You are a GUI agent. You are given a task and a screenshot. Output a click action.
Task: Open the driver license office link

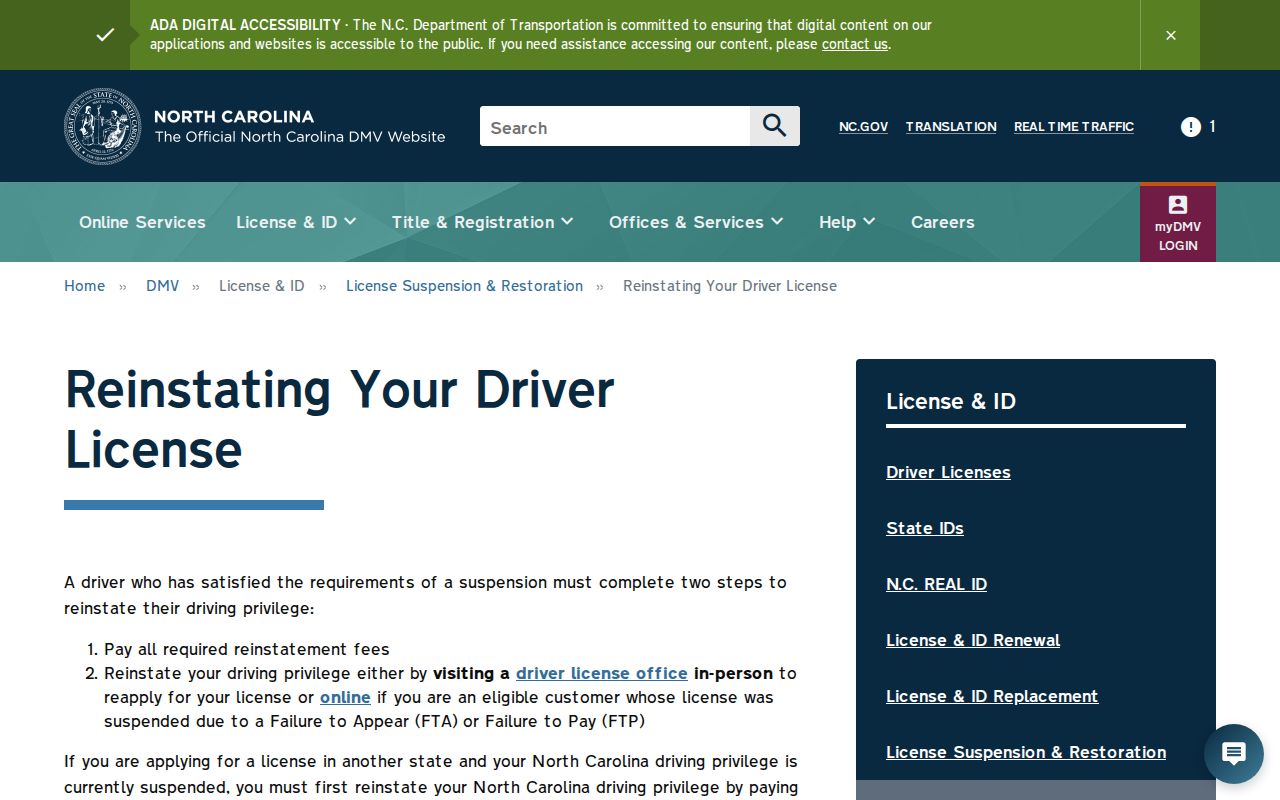tap(602, 673)
